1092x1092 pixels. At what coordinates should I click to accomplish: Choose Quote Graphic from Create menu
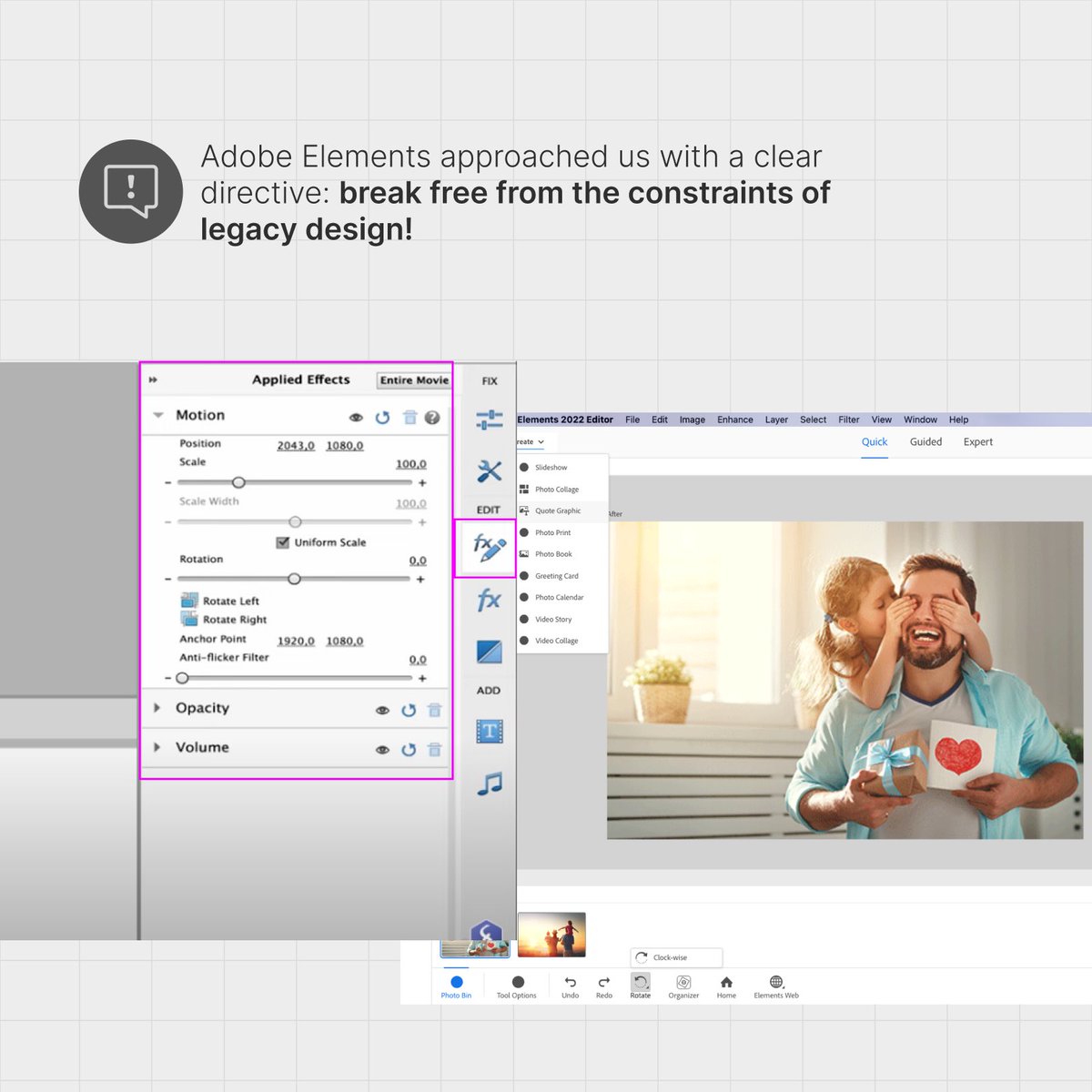click(x=561, y=511)
